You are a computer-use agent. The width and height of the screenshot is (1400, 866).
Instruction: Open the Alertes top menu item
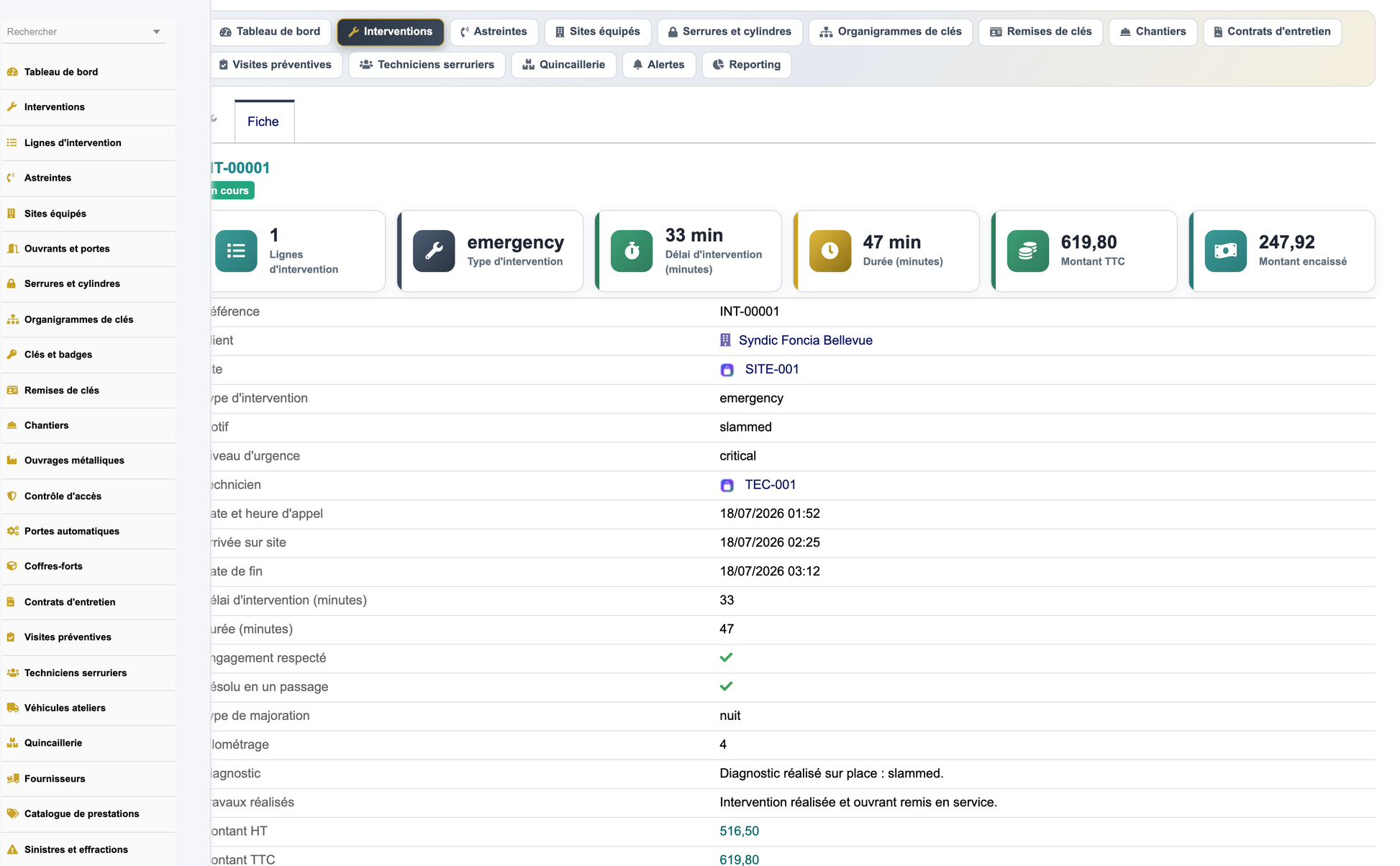click(658, 65)
